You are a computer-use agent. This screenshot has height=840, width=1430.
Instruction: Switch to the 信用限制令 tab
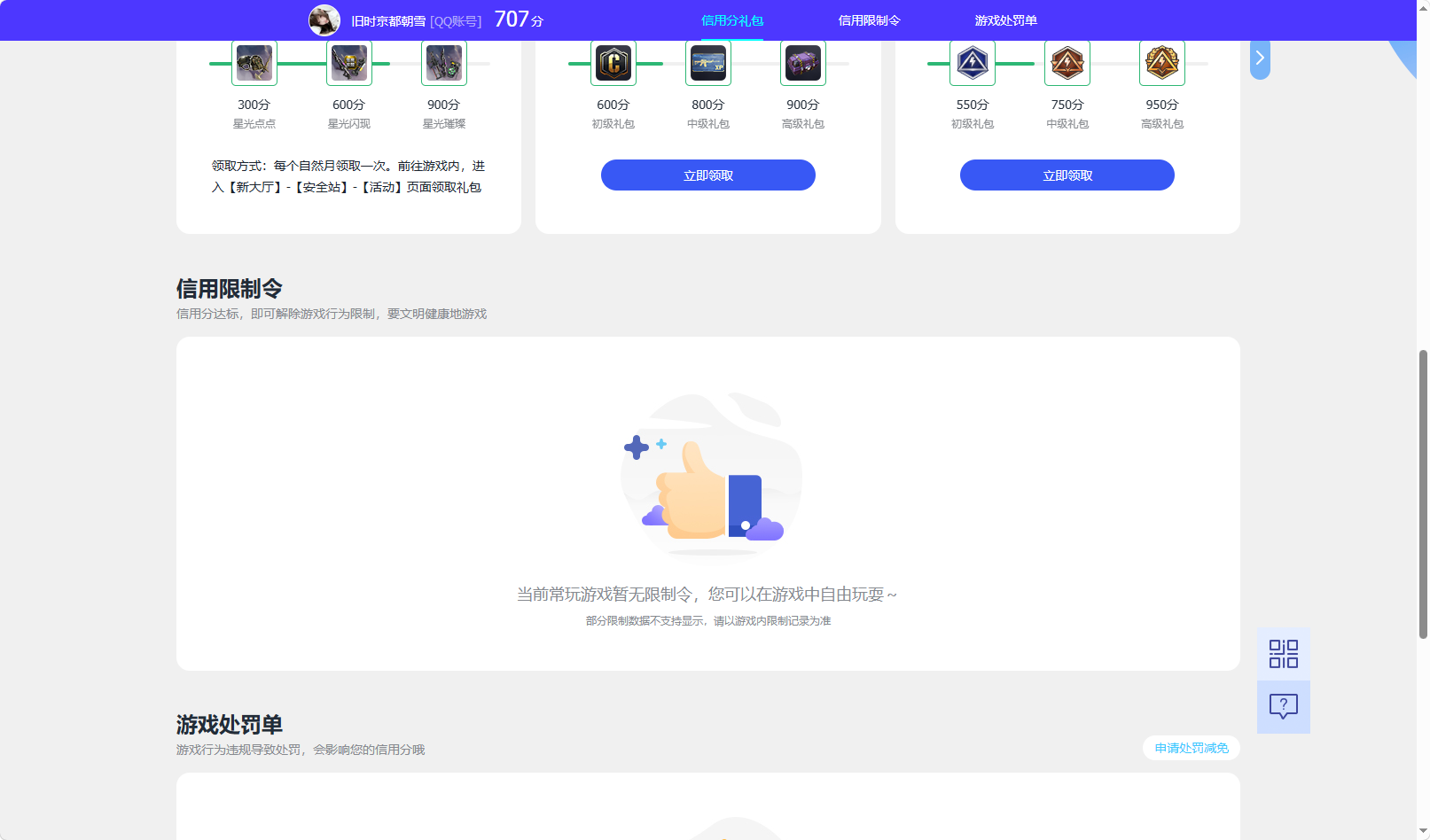tap(869, 19)
